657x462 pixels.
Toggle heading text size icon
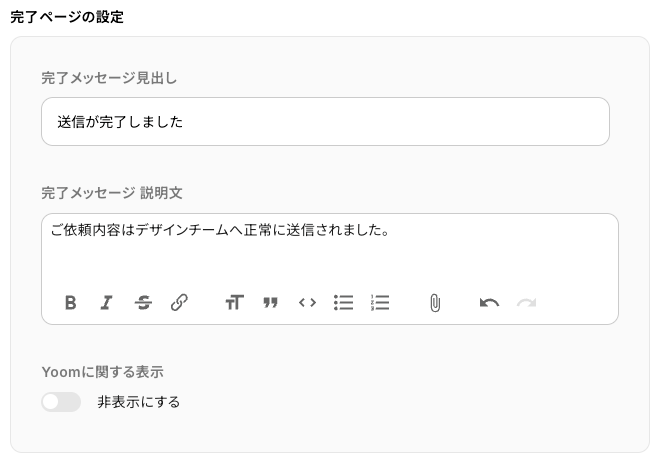tap(234, 302)
